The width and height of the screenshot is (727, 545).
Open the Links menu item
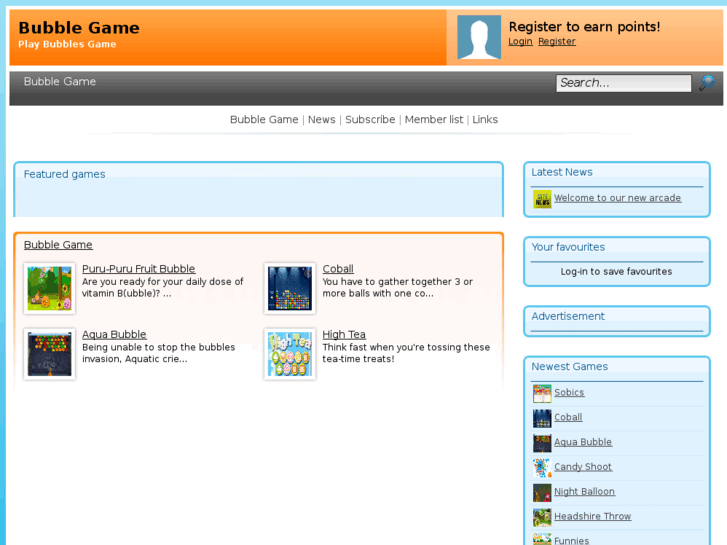click(485, 120)
